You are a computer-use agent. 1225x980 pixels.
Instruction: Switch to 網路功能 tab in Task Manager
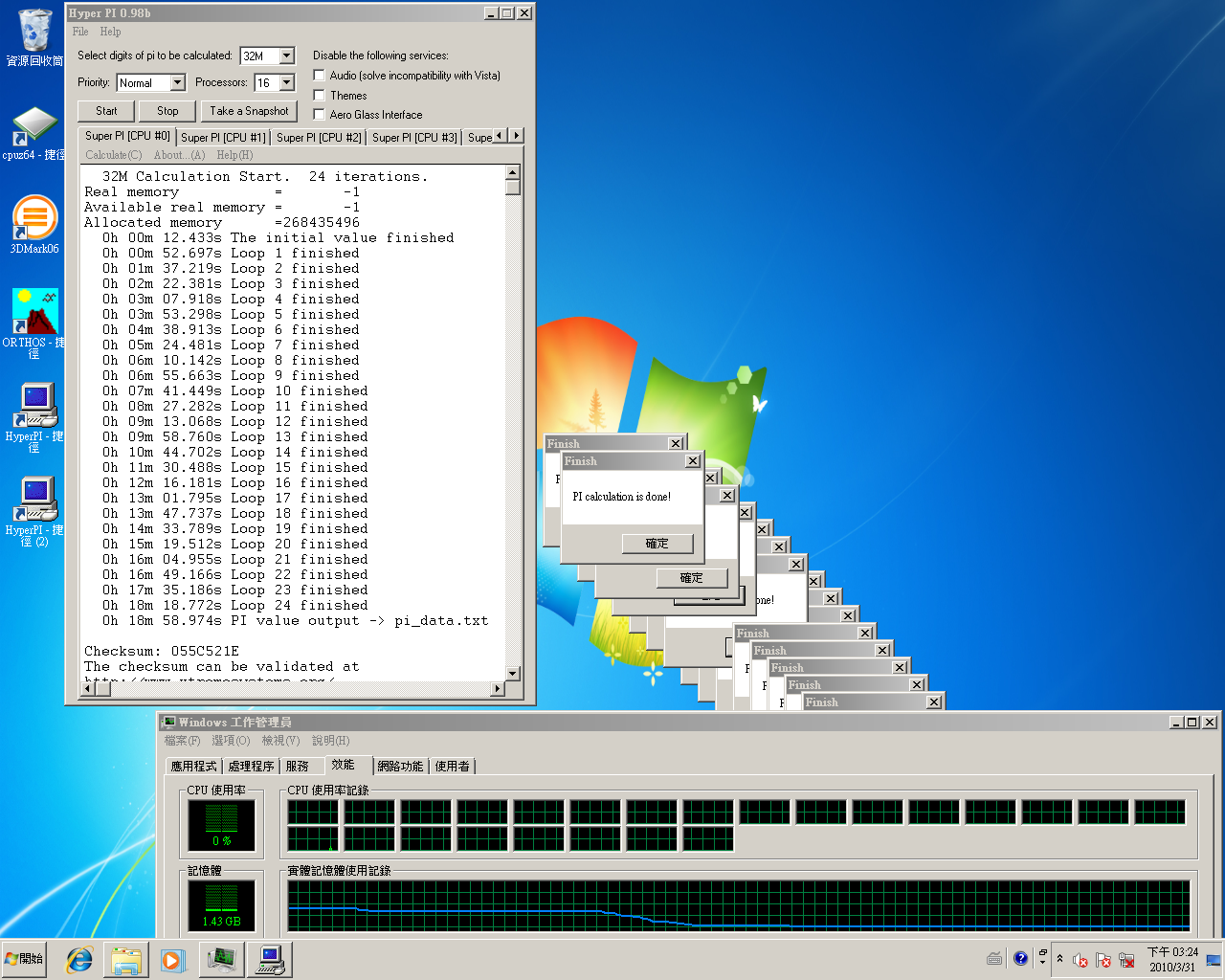click(400, 767)
